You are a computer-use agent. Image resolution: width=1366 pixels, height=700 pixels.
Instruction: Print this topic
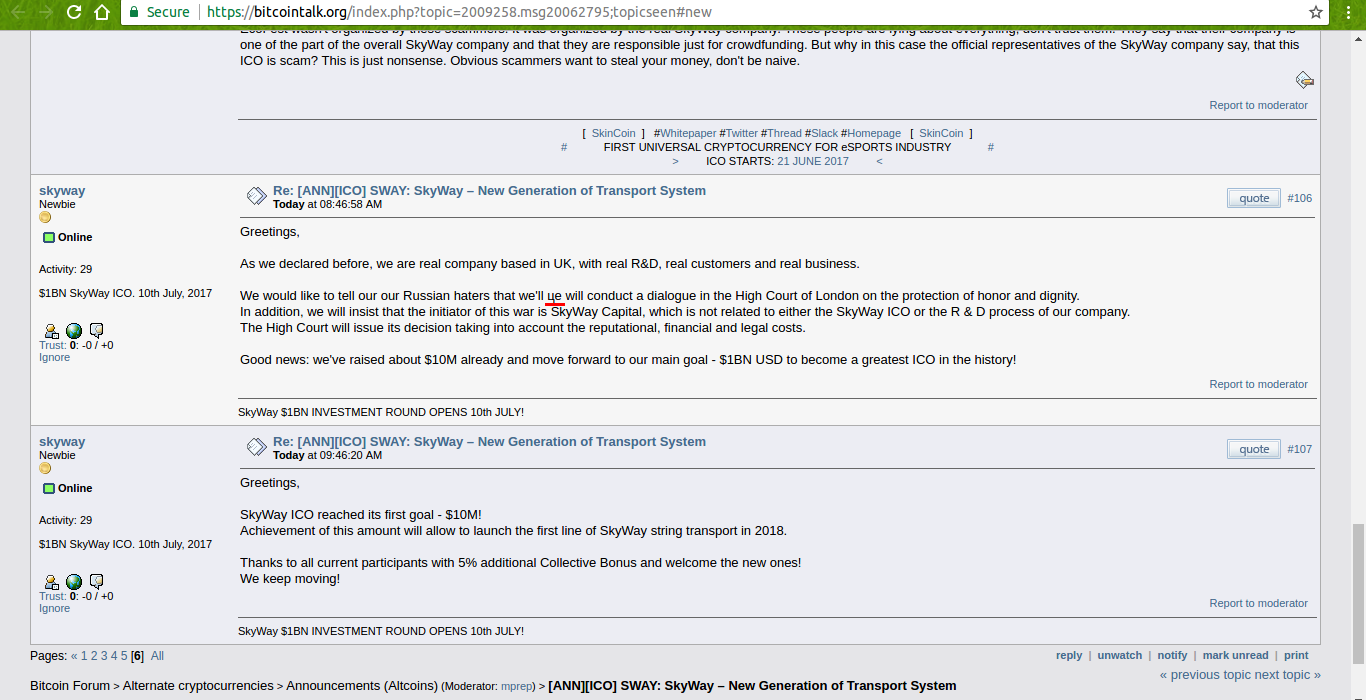[x=1296, y=655]
